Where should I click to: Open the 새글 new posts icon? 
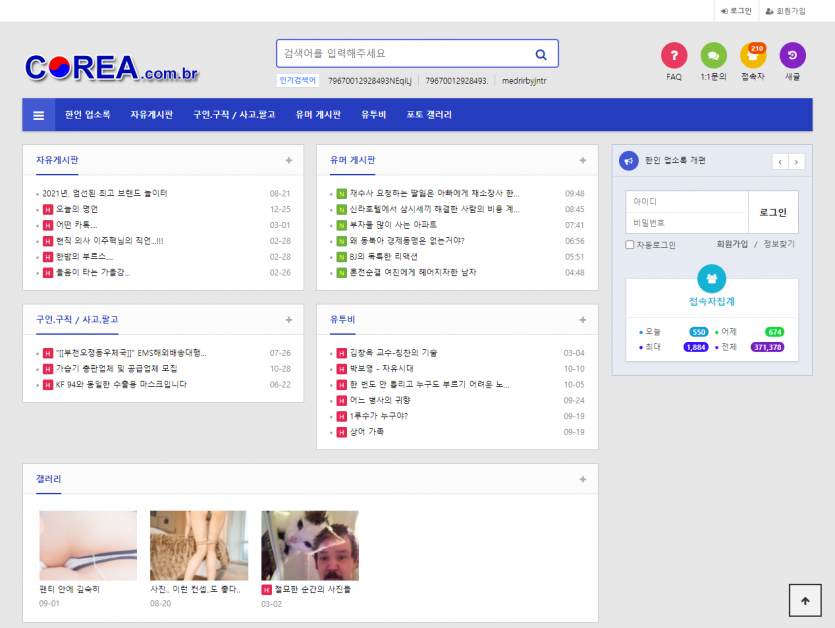tap(793, 57)
